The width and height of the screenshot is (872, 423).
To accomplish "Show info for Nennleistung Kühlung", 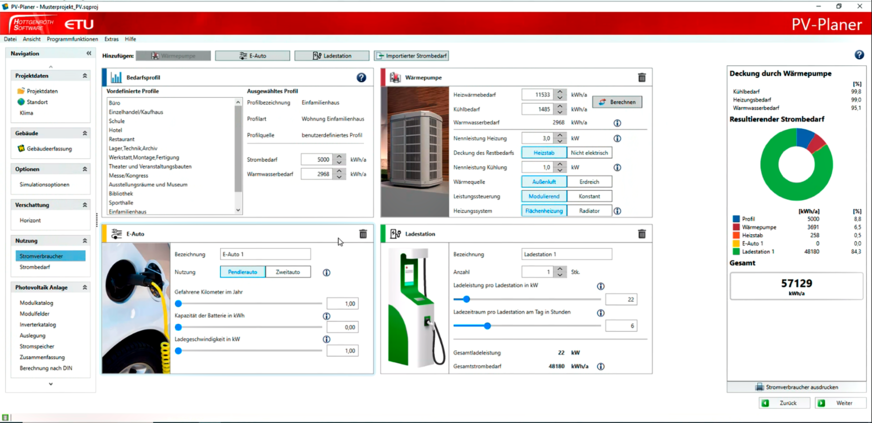I will tap(617, 167).
